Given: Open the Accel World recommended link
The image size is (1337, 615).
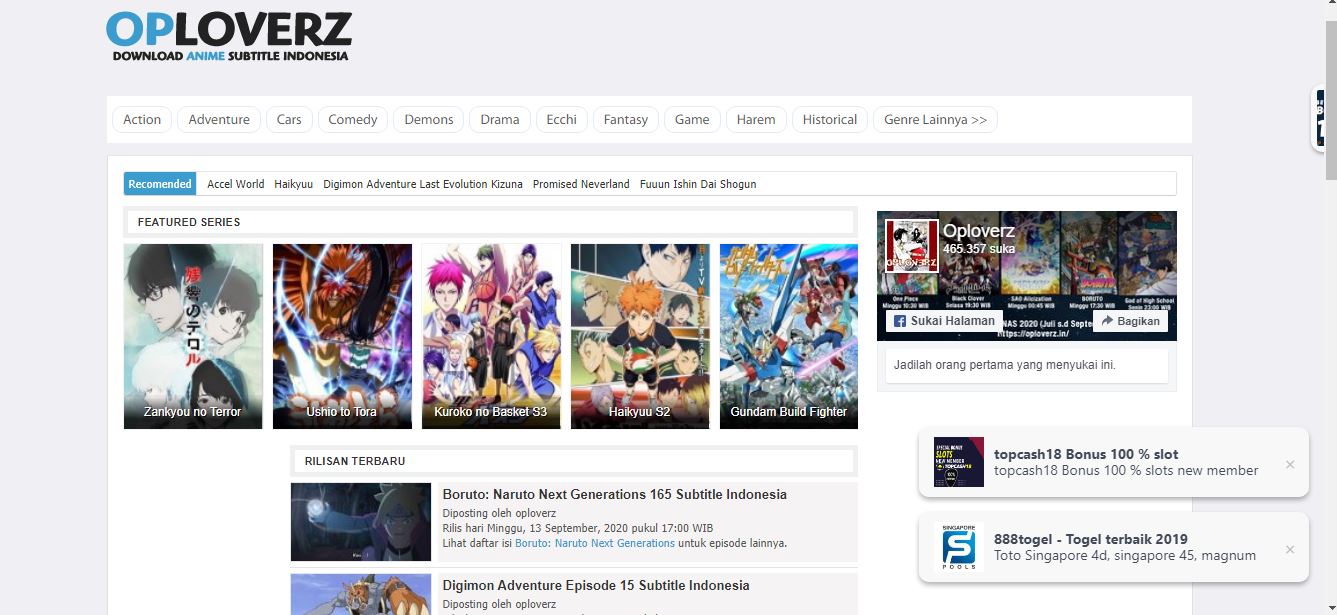Looking at the screenshot, I should pos(235,184).
